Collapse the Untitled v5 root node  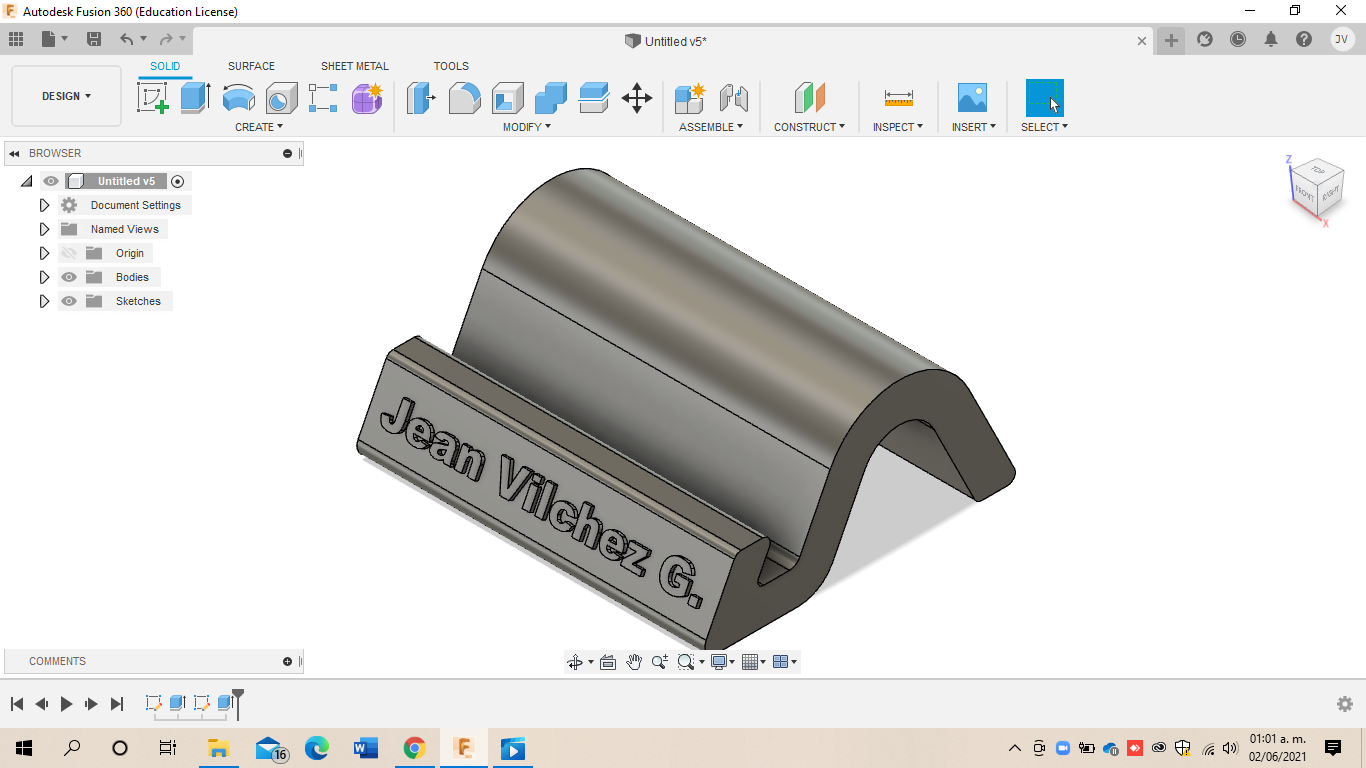26,181
